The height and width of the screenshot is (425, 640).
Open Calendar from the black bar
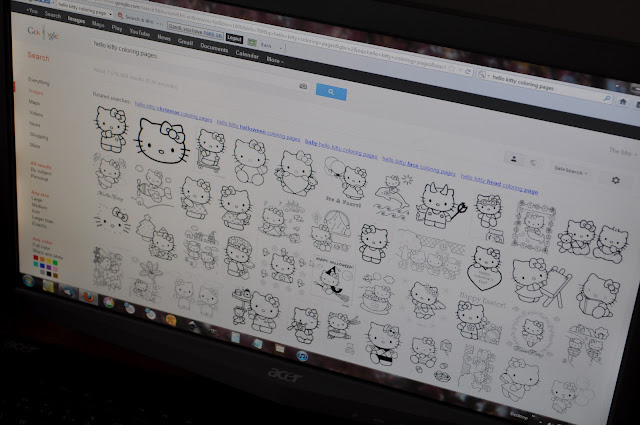pos(247,54)
